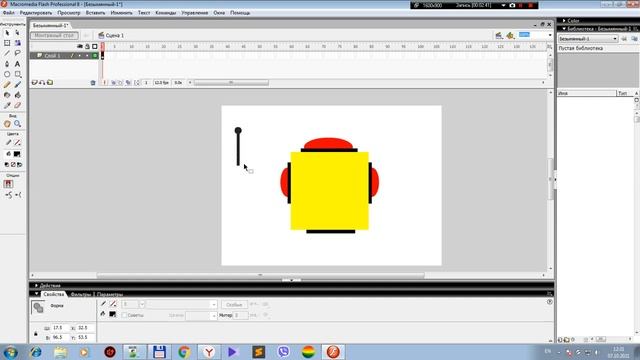This screenshot has height=360, width=640.
Task: Click the Custom stroke style button
Action: point(234,304)
